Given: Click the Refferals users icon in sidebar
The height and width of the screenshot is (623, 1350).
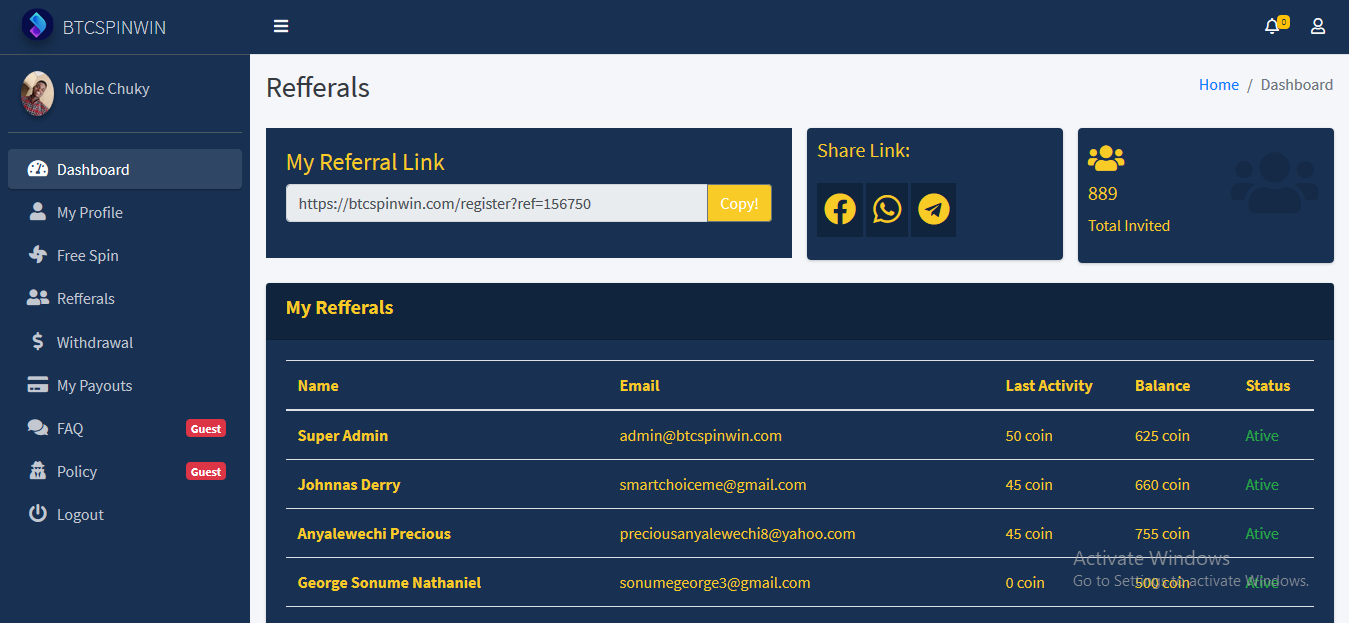Looking at the screenshot, I should tap(38, 298).
